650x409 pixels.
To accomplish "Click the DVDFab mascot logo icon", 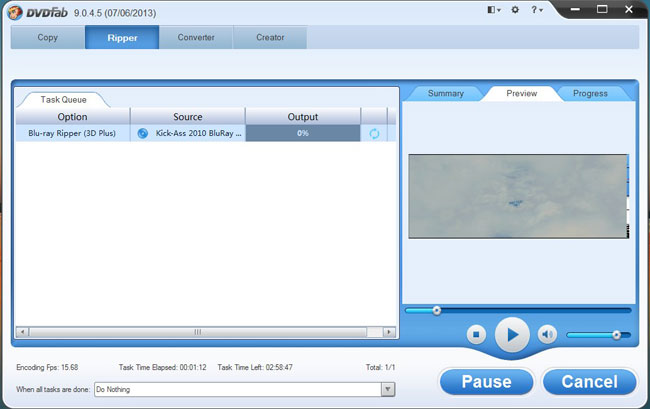I will pyautogui.click(x=15, y=12).
